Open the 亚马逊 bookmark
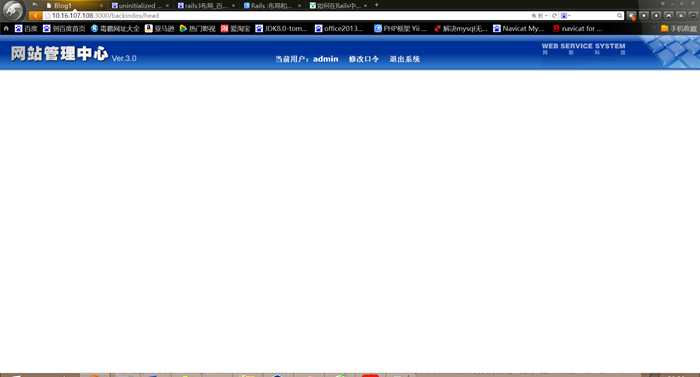Screen dimensions: 700x377 click(x=159, y=28)
